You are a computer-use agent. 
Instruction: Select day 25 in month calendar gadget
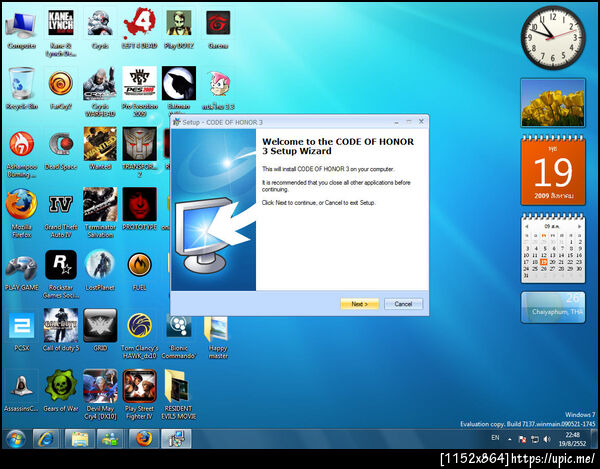click(x=535, y=269)
